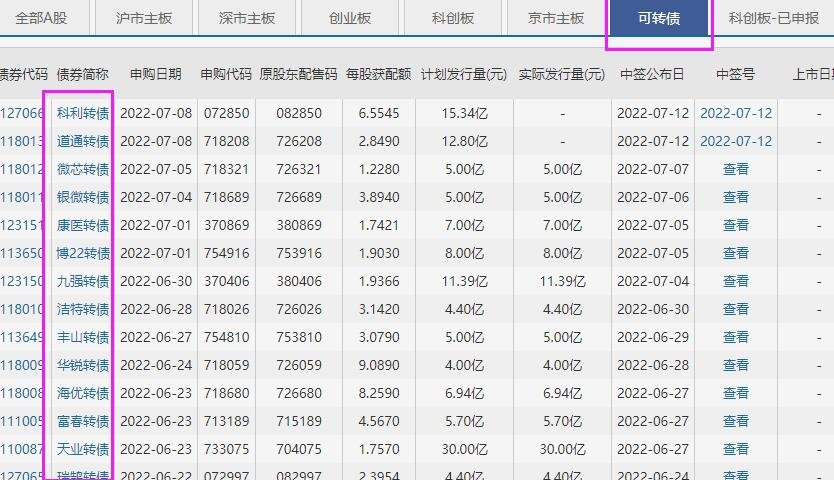Select subscription code 072850 cell
The width and height of the screenshot is (834, 480).
227,113
